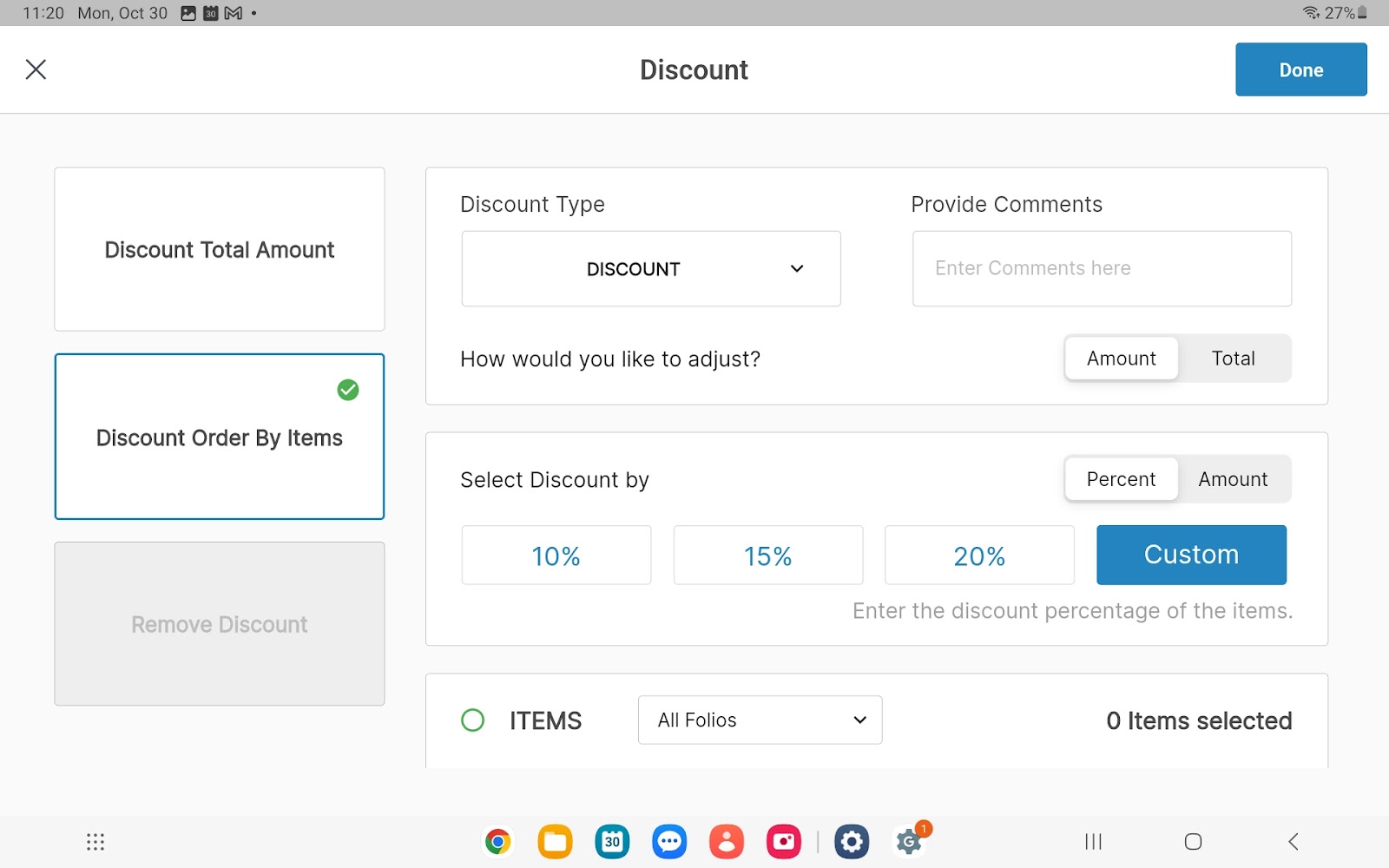Open Chrome from the taskbar

coord(497,841)
